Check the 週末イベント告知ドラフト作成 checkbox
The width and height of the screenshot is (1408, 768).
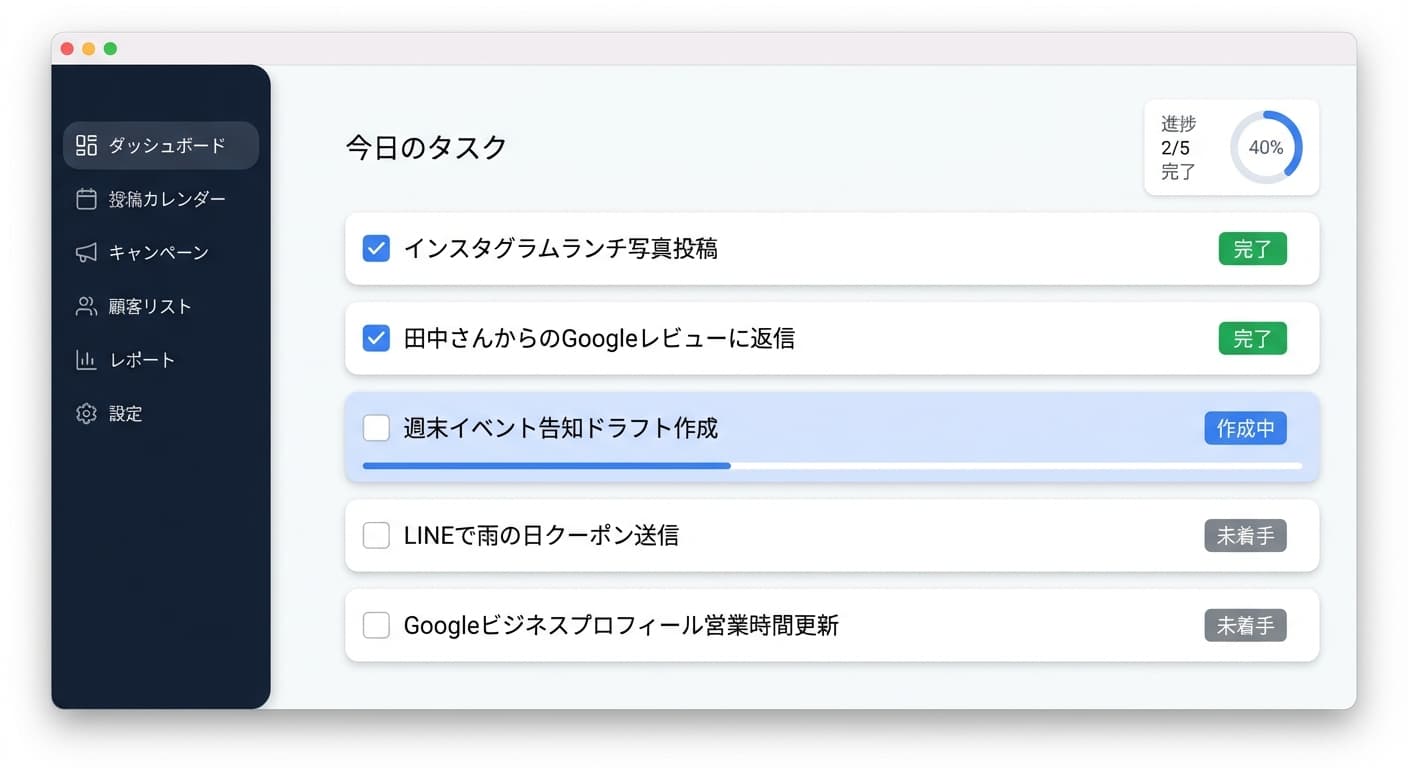coord(376,428)
